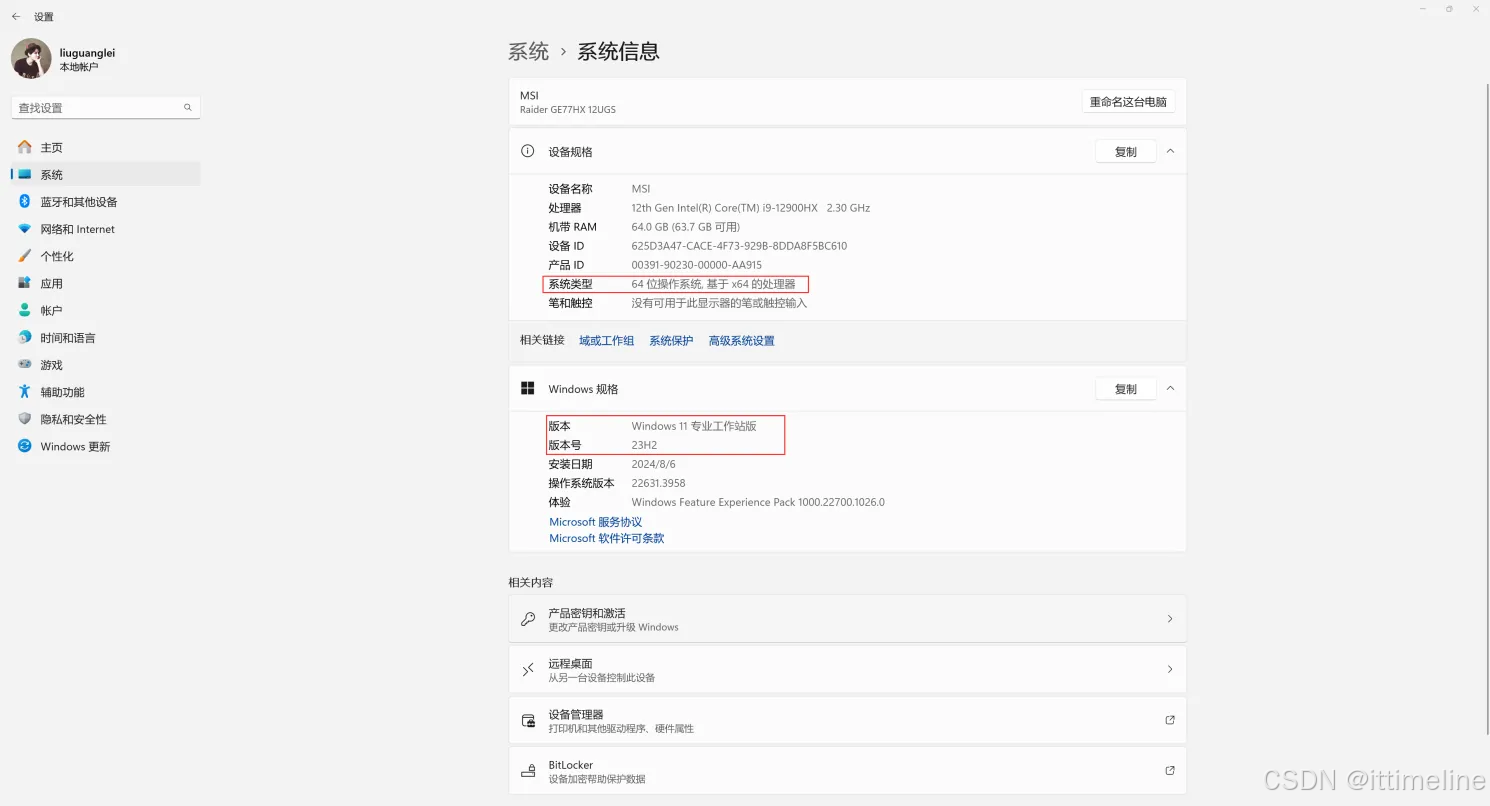
Task: Click the 23H2 version number
Action: tap(644, 445)
